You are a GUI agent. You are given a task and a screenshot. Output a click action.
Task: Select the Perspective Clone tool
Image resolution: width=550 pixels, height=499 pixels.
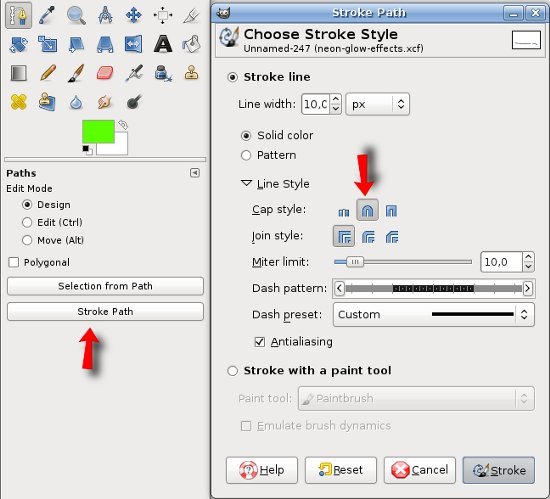click(47, 102)
